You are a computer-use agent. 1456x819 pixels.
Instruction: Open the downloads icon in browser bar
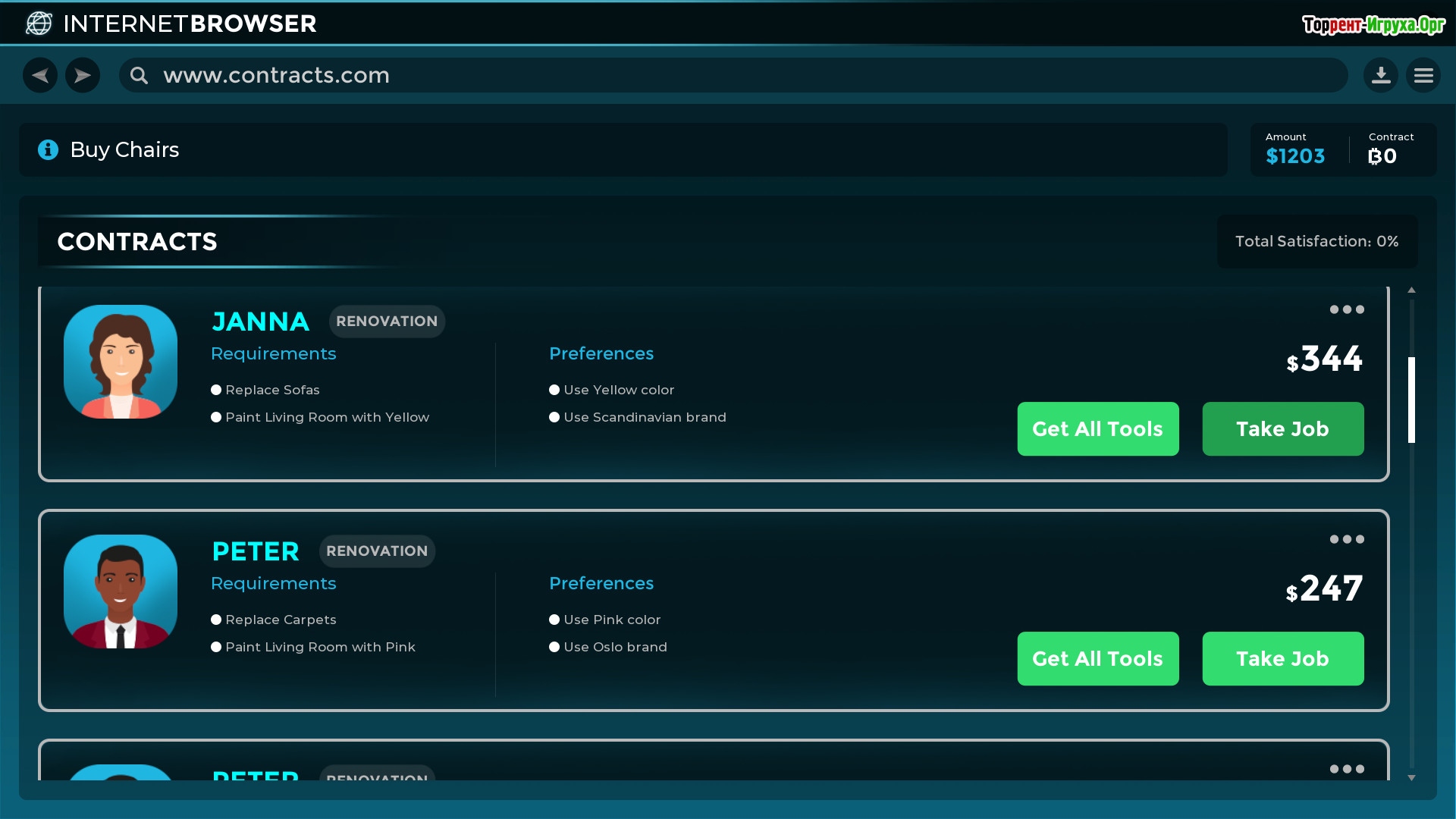[x=1381, y=75]
